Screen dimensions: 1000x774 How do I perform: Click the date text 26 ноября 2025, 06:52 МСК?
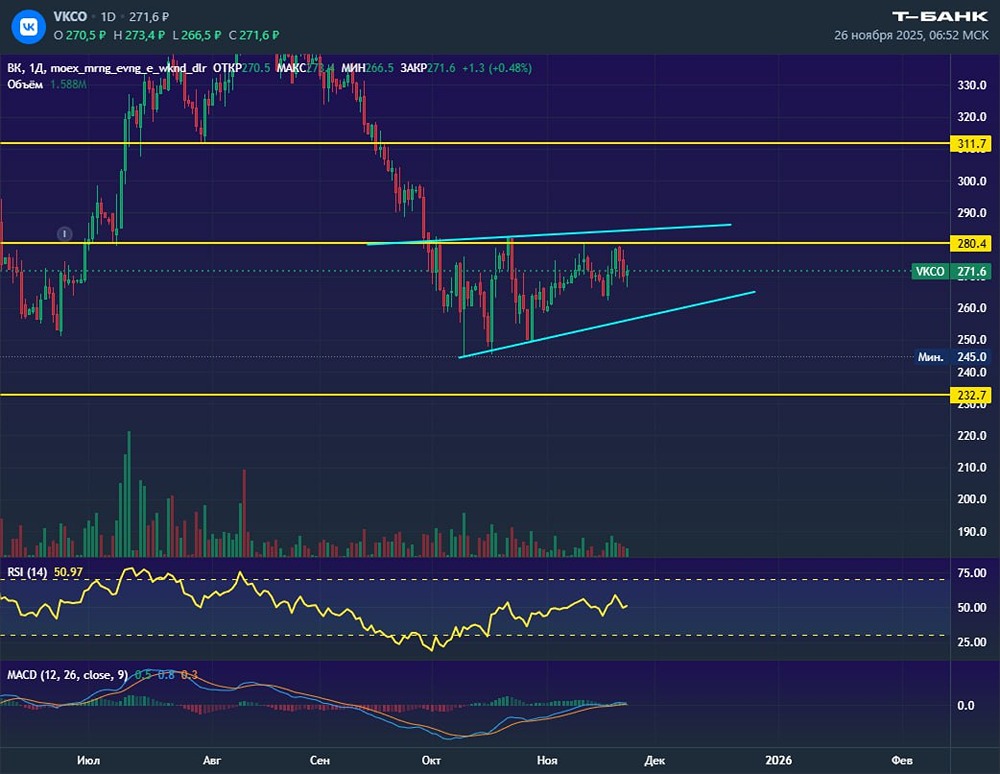click(911, 36)
